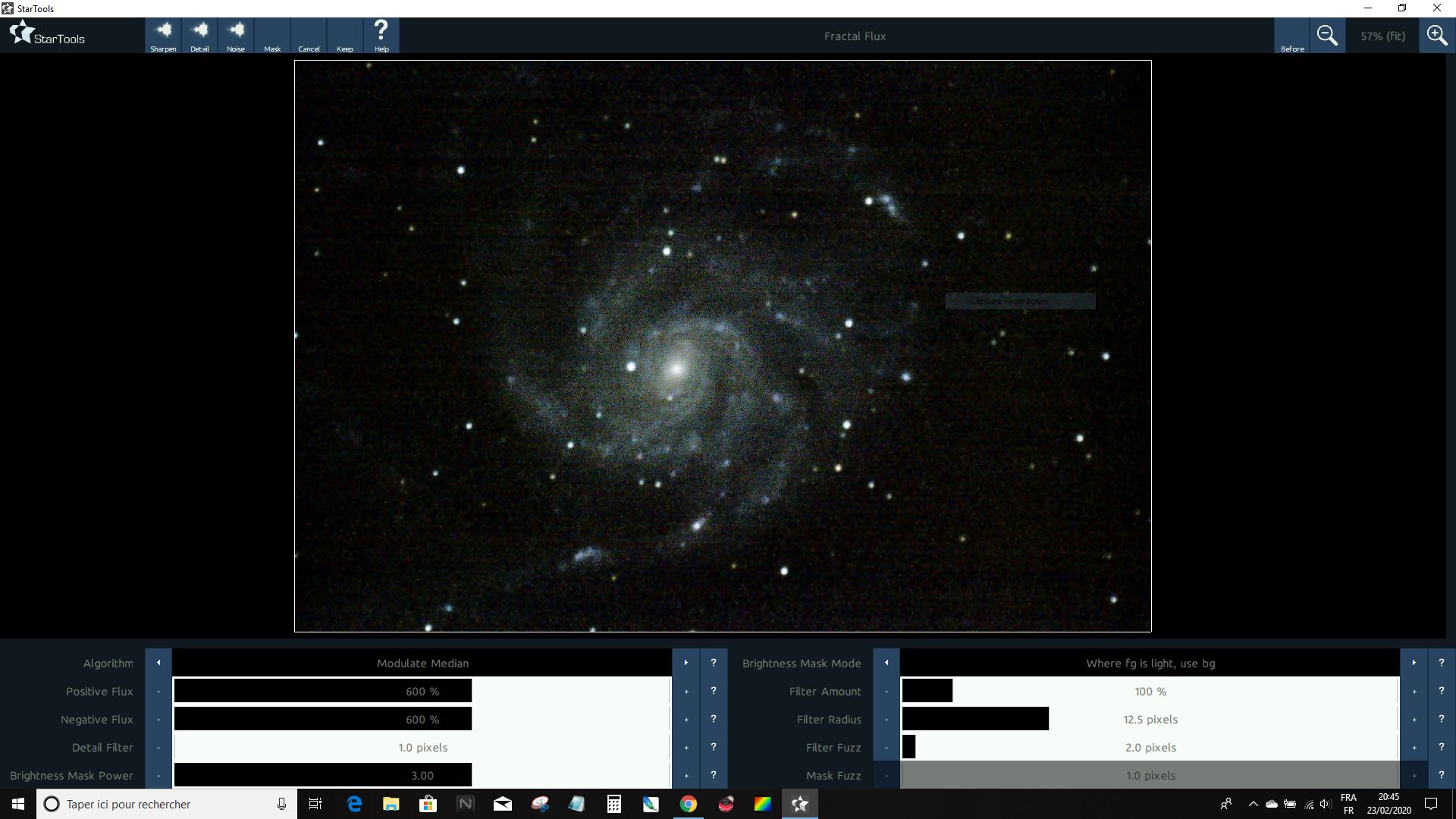Show help for Detail Filter
1456x819 pixels.
(714, 747)
